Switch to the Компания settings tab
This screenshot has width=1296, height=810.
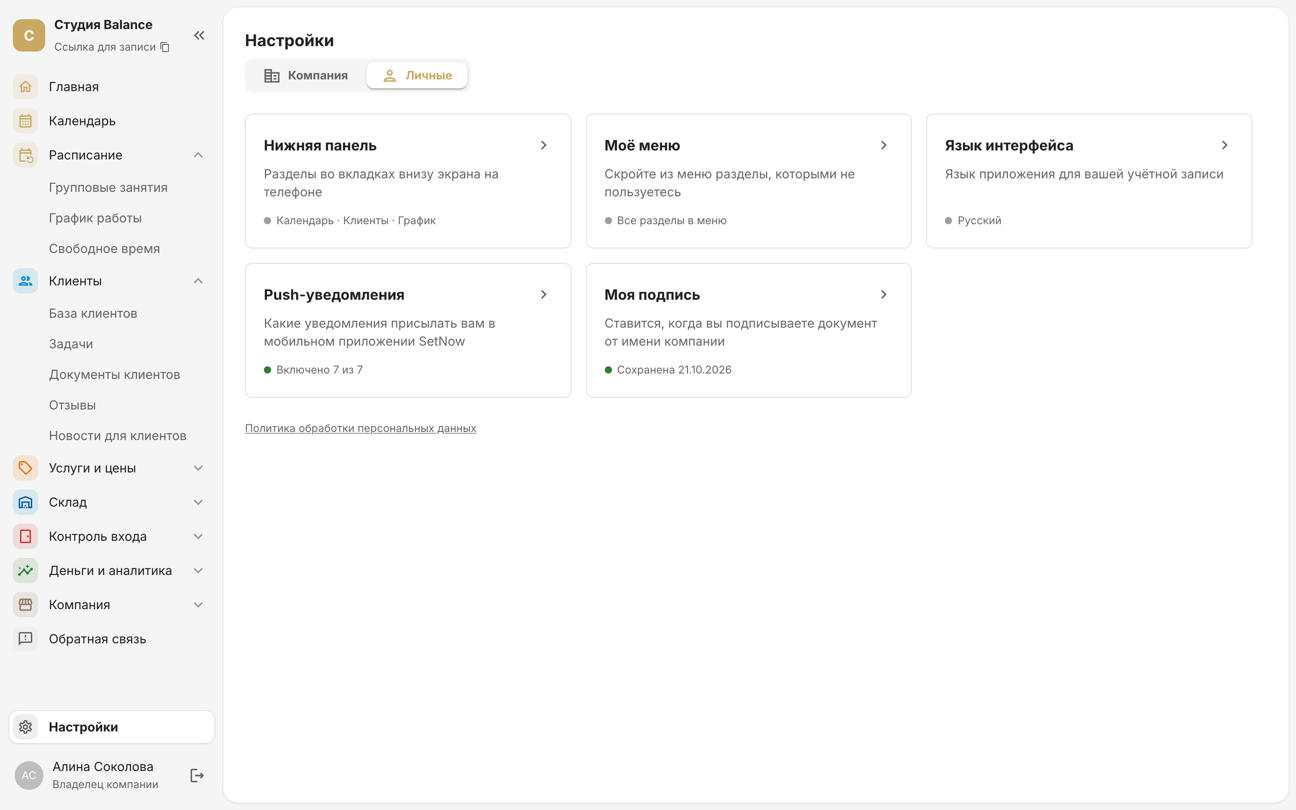pyautogui.click(x=306, y=75)
